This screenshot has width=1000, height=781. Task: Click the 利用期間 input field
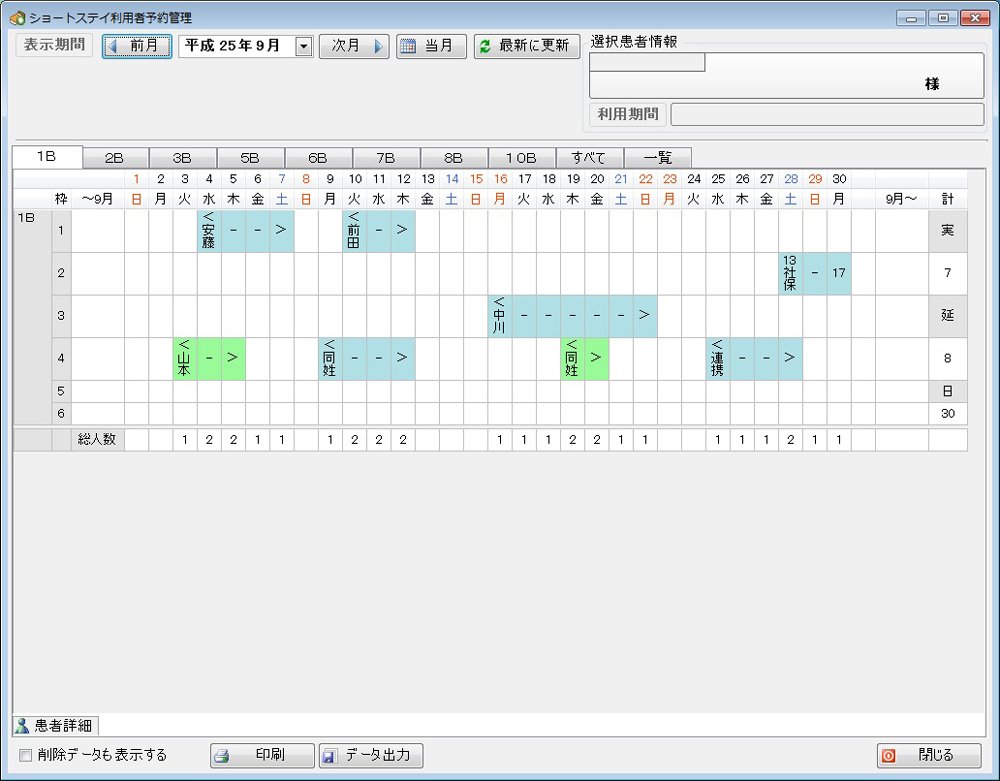[827, 115]
